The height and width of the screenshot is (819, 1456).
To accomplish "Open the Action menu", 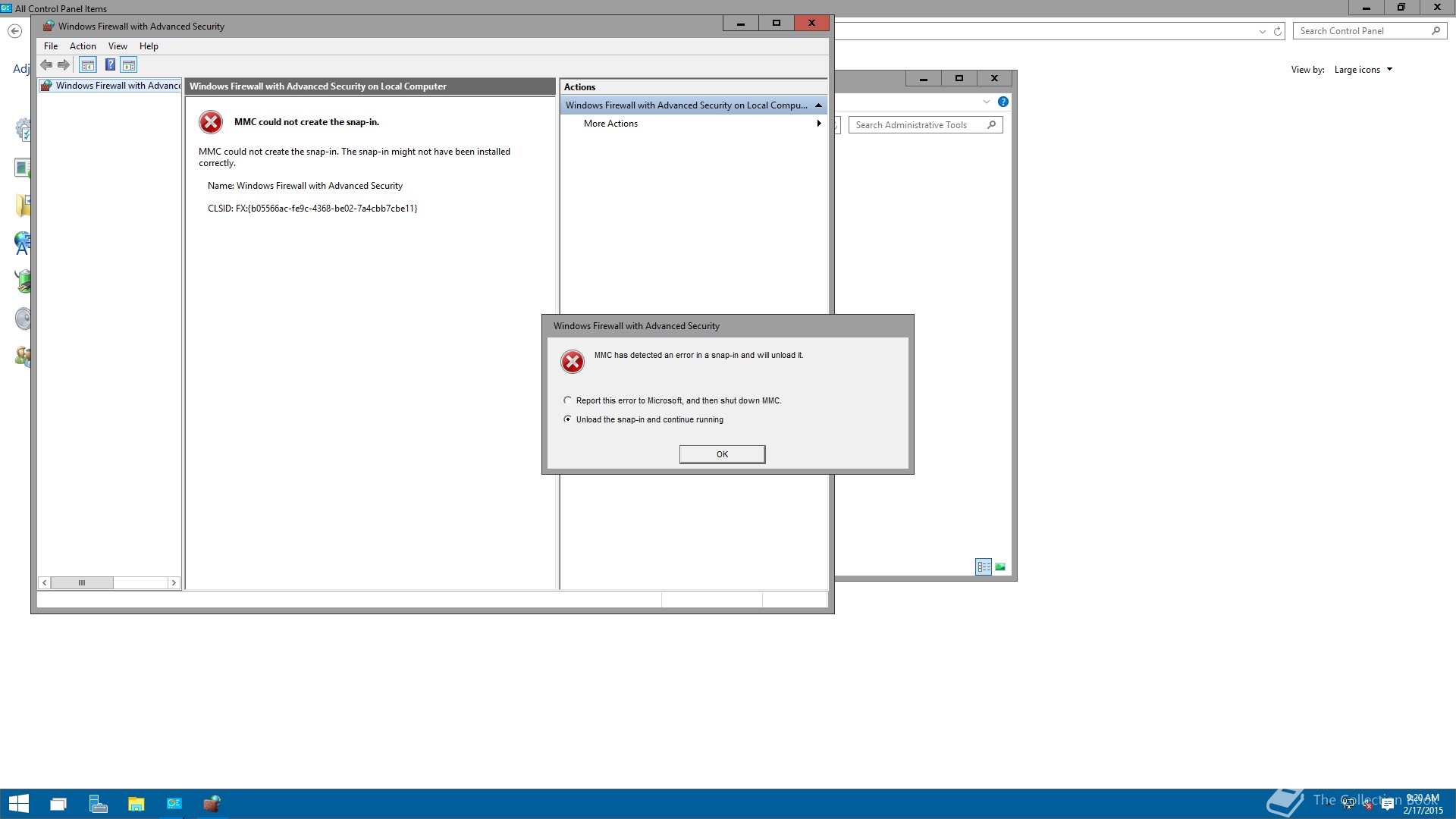I will tap(83, 46).
